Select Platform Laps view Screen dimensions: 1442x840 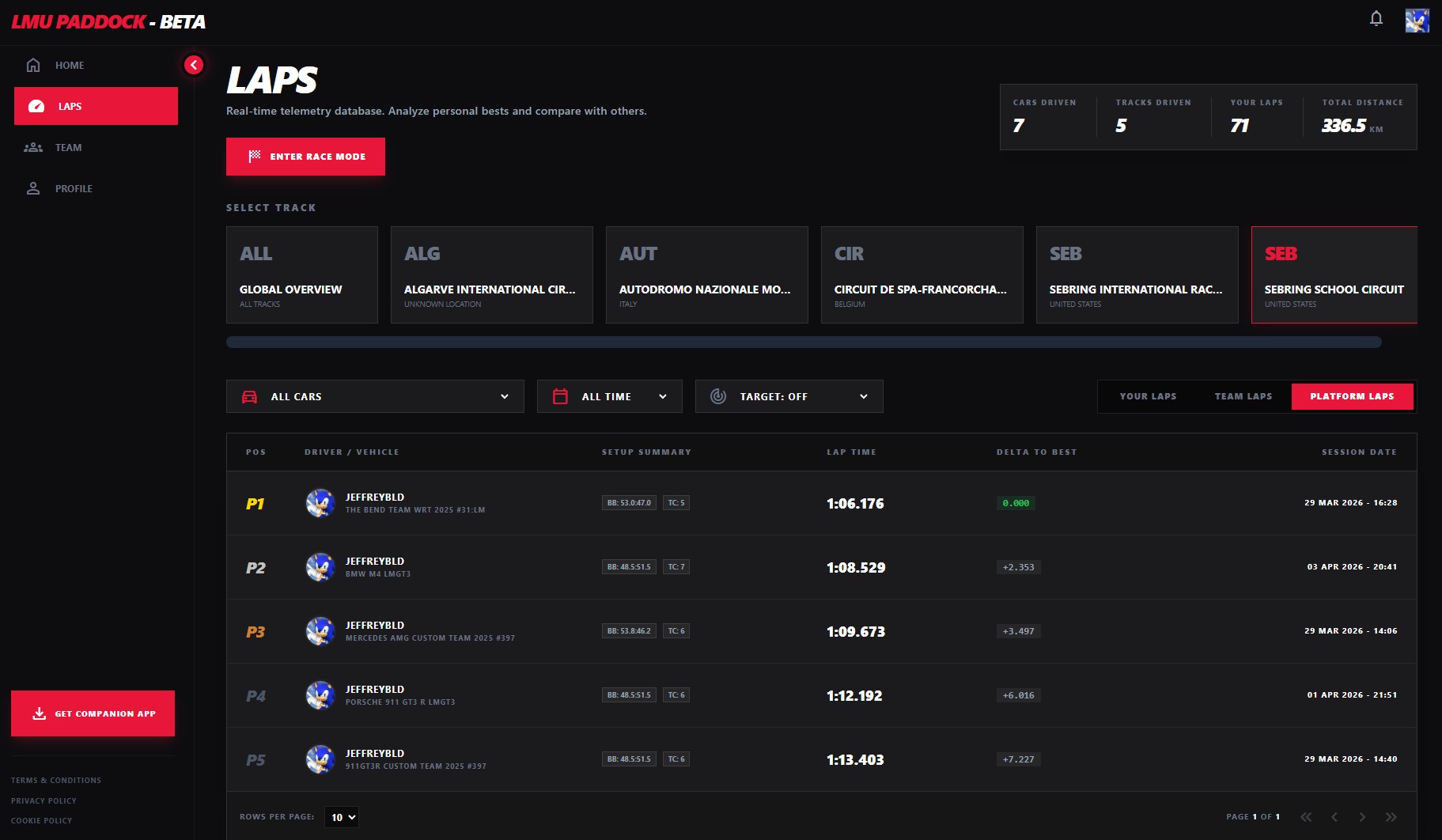[1352, 396]
